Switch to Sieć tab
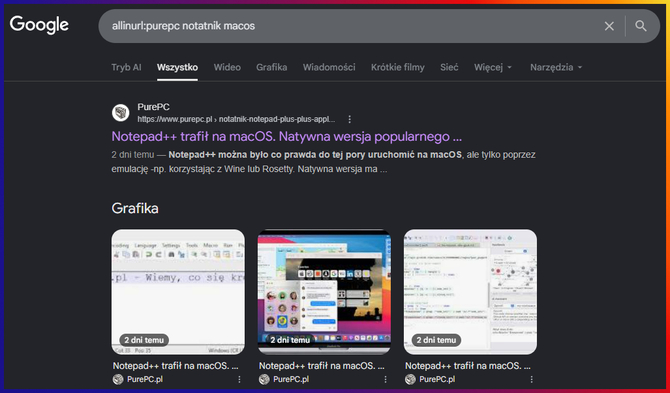This screenshot has width=670, height=393. [x=449, y=67]
